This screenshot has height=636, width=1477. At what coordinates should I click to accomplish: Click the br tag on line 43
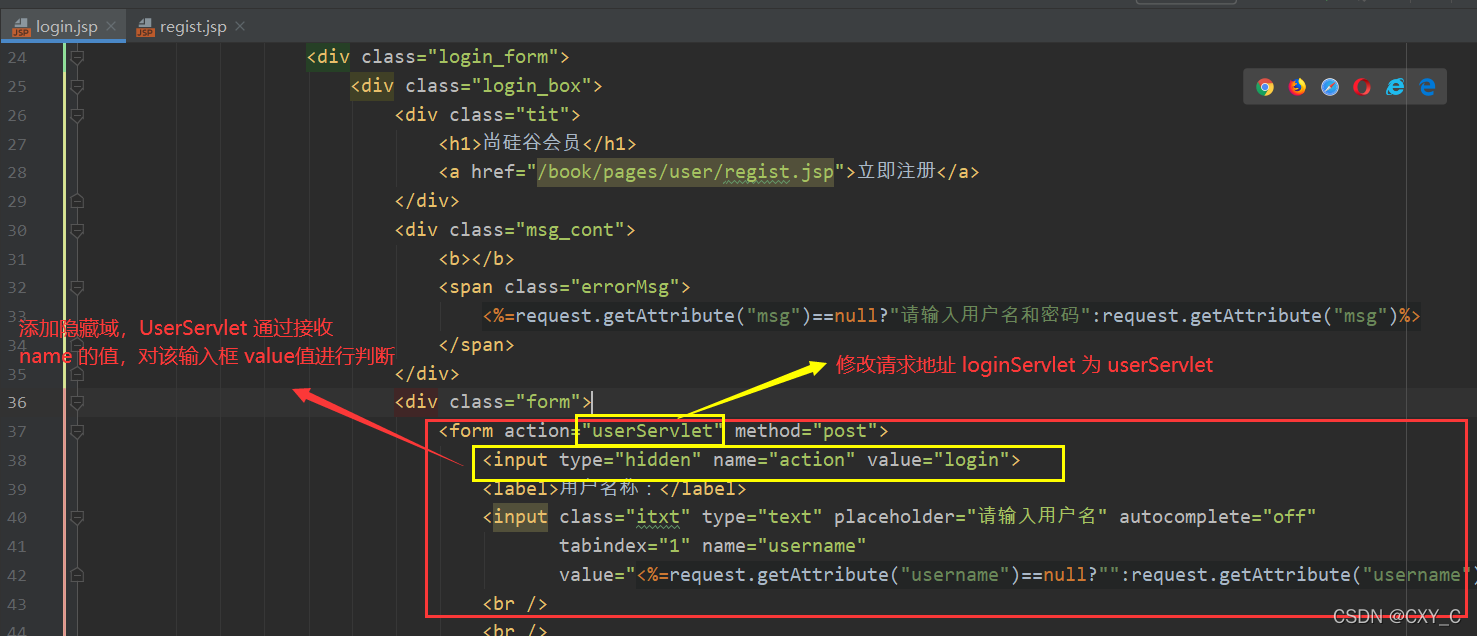[x=515, y=604]
